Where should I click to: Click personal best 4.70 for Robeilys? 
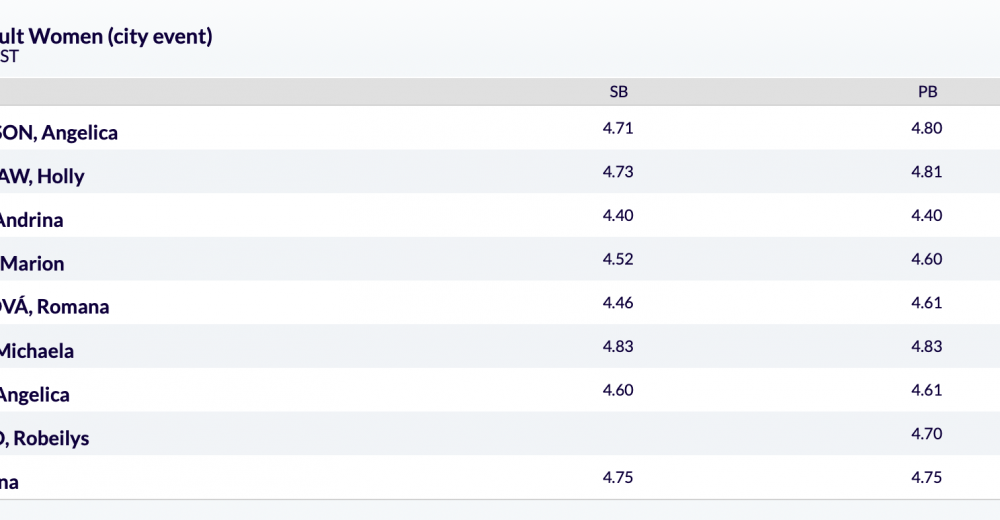click(x=927, y=434)
